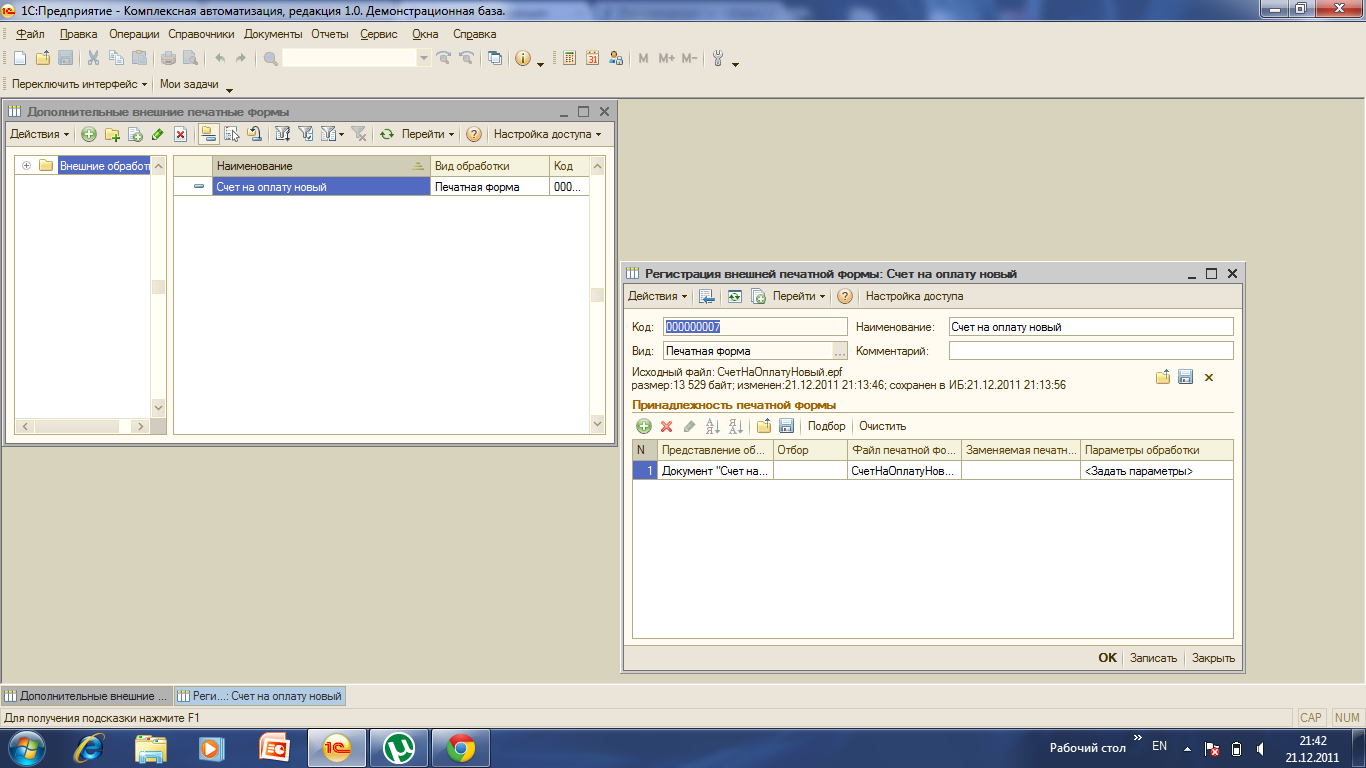Select the Счет на оплату новый list row
This screenshot has width=1366, height=768.
(x=380, y=187)
